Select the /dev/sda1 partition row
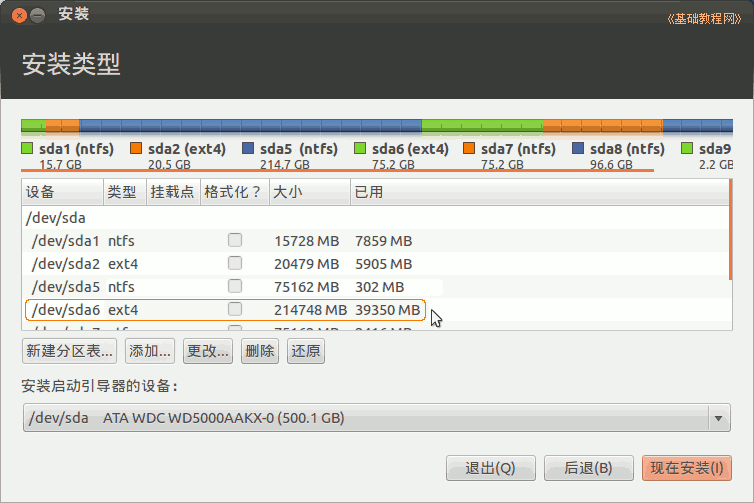Viewport: 754px width, 503px height. (375, 240)
